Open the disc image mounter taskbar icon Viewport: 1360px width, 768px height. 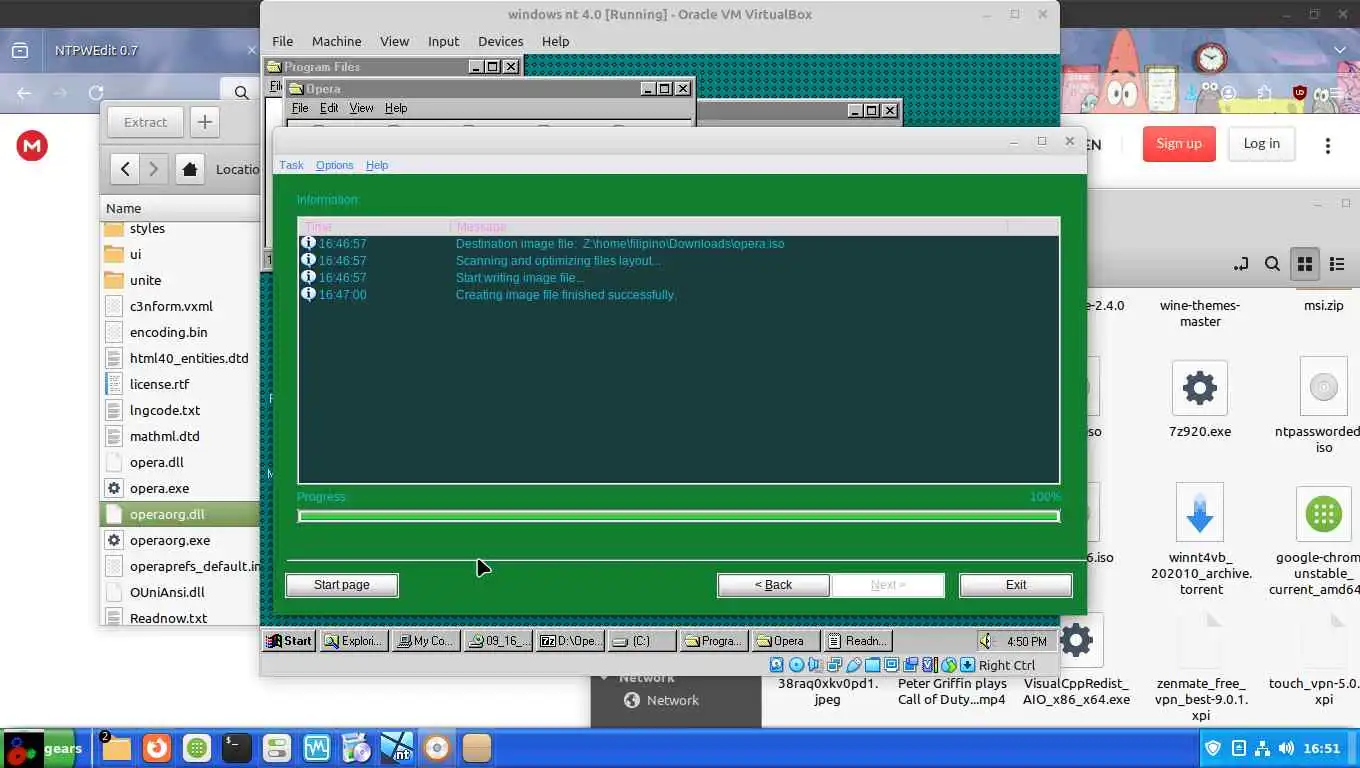click(357, 748)
